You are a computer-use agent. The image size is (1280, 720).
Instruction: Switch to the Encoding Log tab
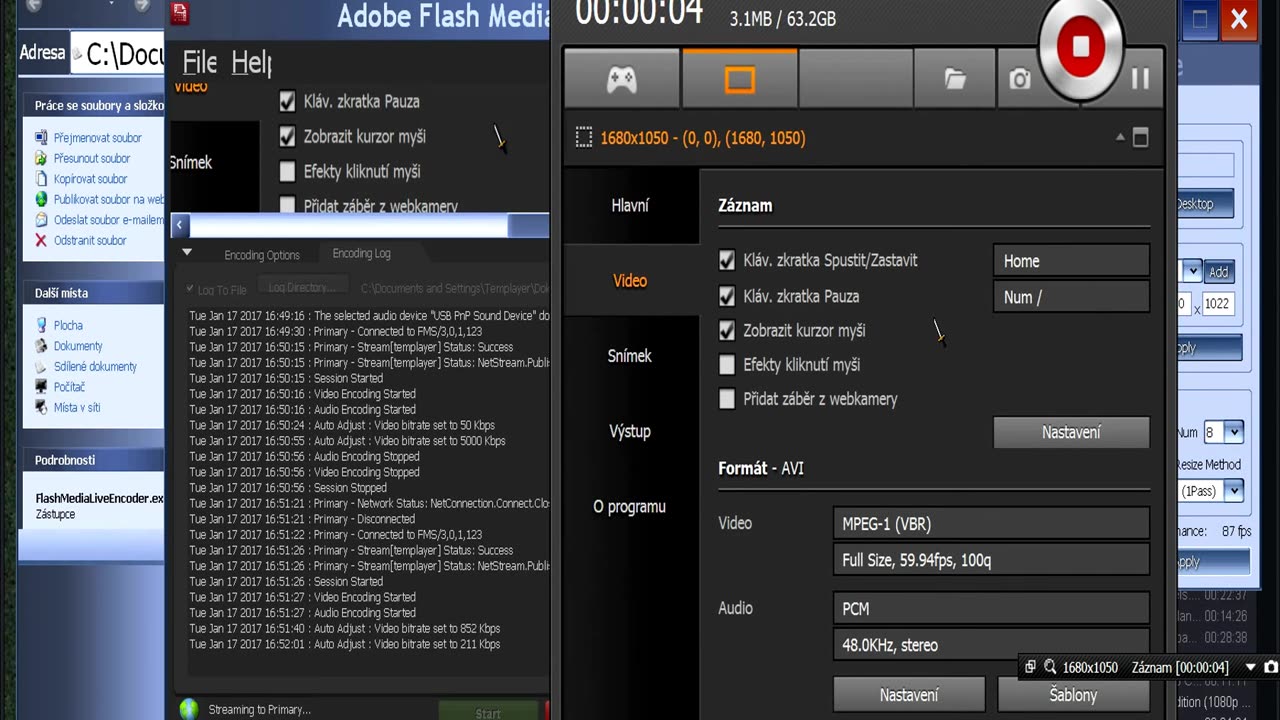[361, 254]
